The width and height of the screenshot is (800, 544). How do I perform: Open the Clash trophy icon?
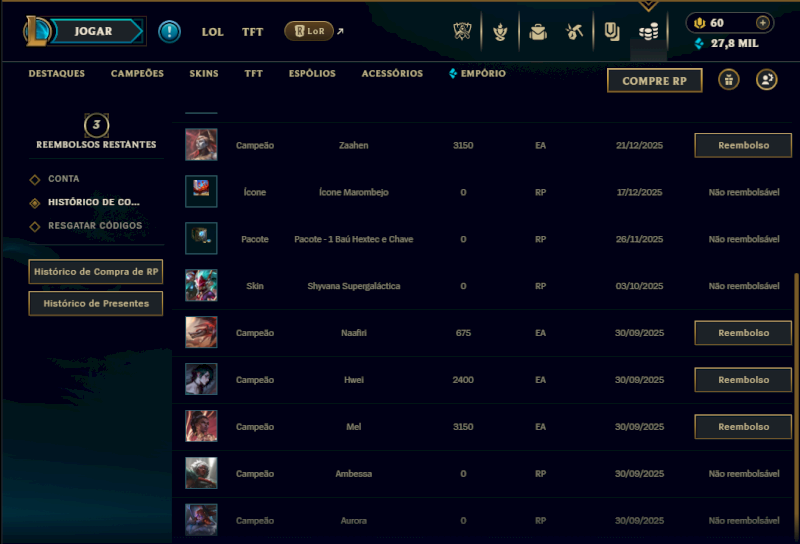tap(462, 32)
